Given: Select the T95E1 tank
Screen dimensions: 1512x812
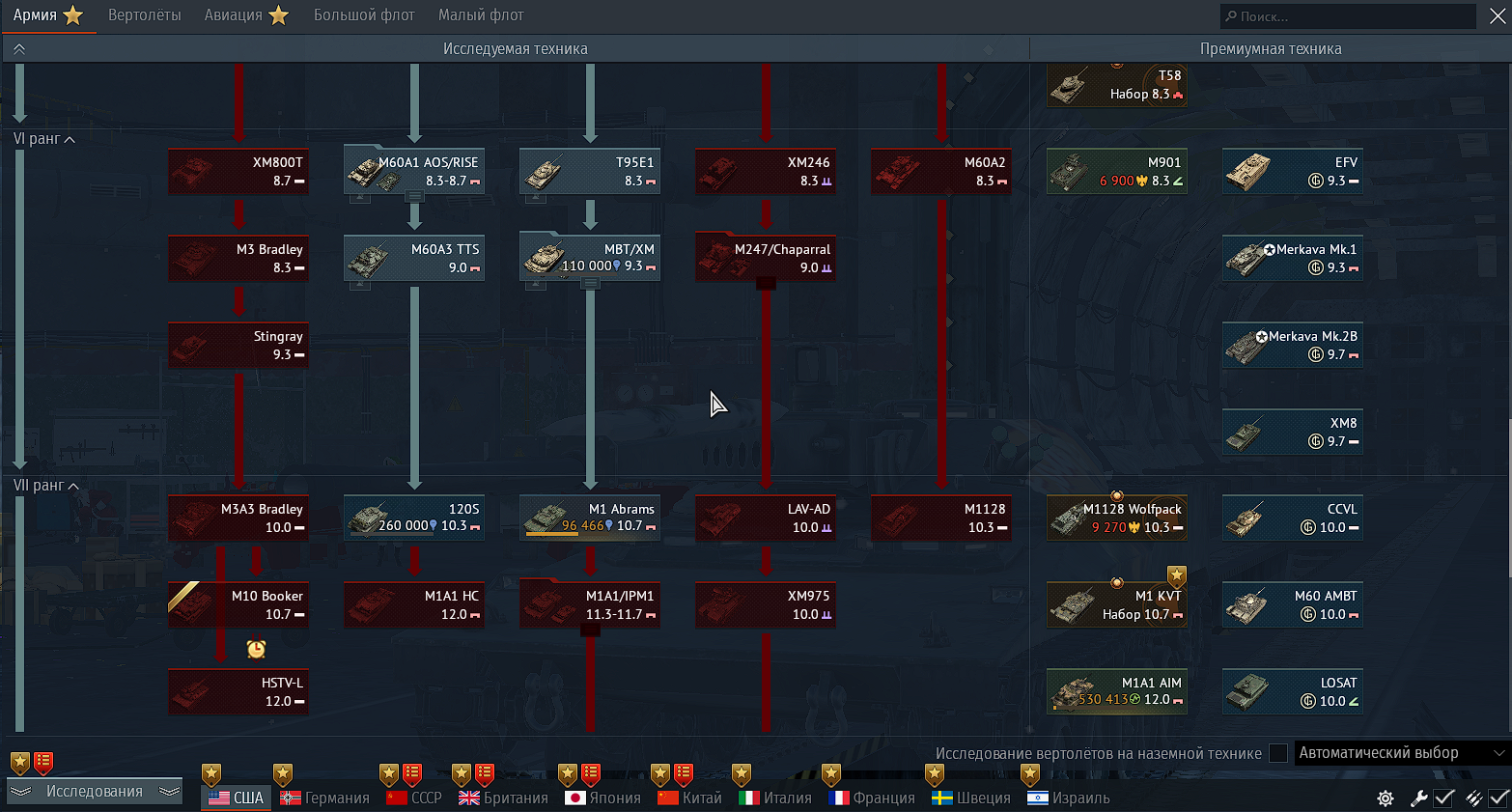Looking at the screenshot, I should click(590, 171).
